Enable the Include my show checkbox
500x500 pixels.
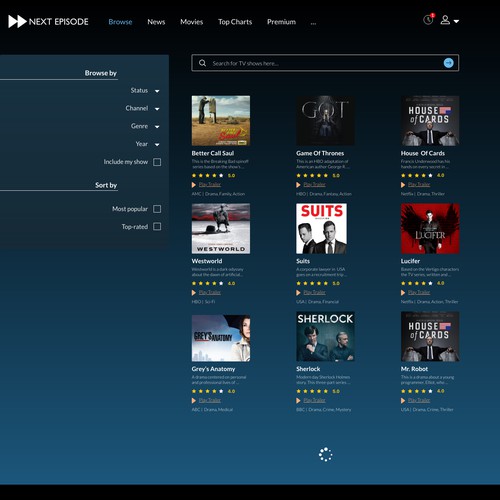coord(157,162)
